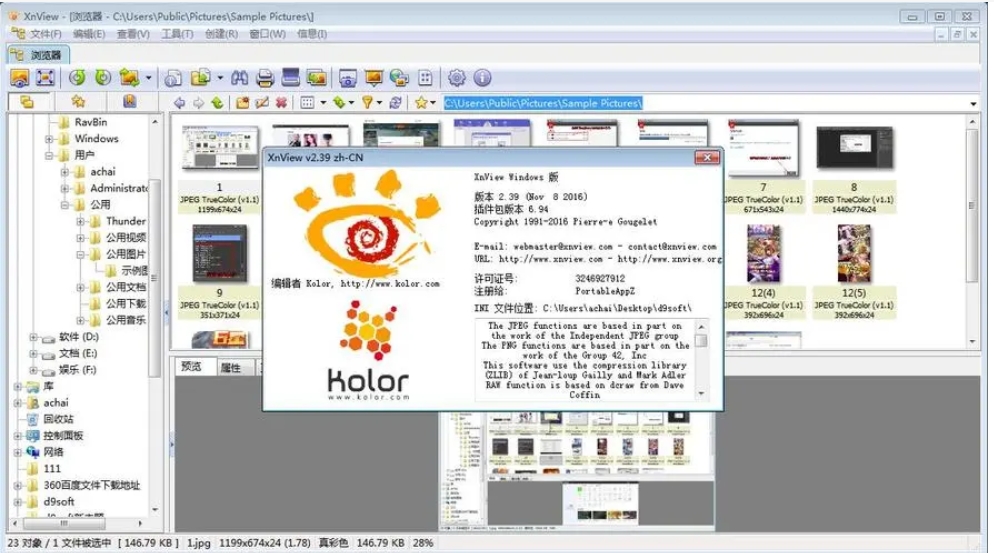Open the 信息(I) menu
This screenshot has height=553, width=994.
point(312,34)
